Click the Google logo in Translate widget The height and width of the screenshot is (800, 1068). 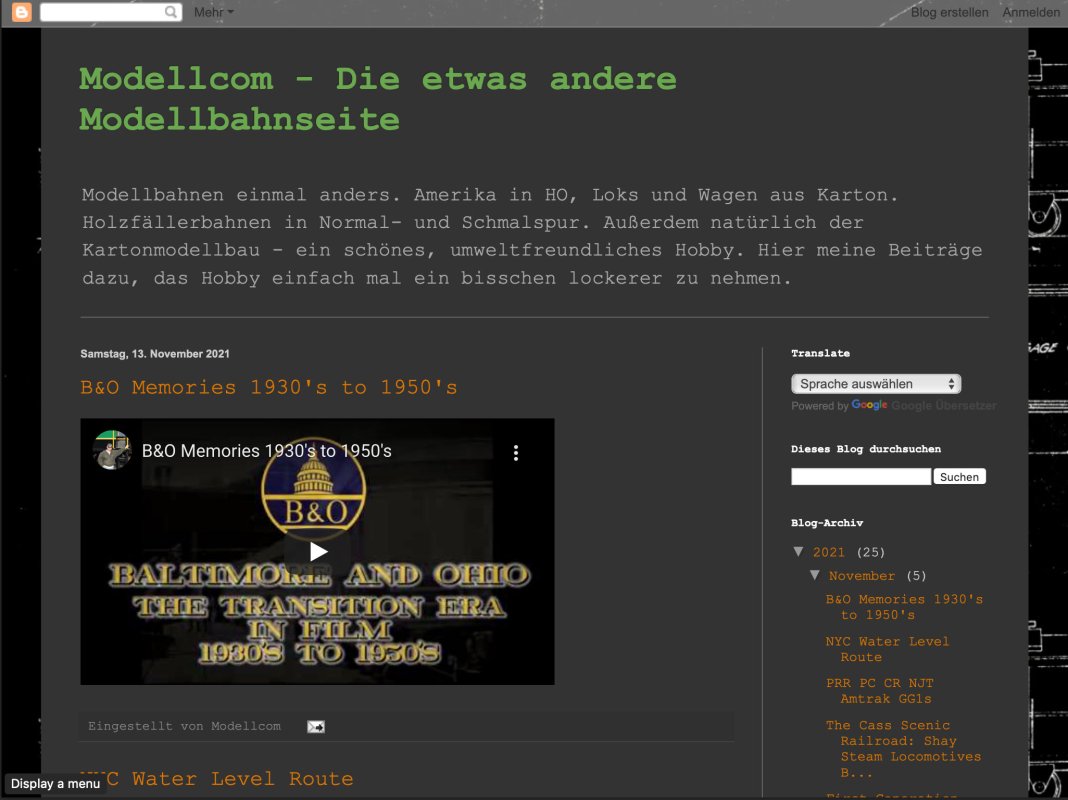click(869, 406)
